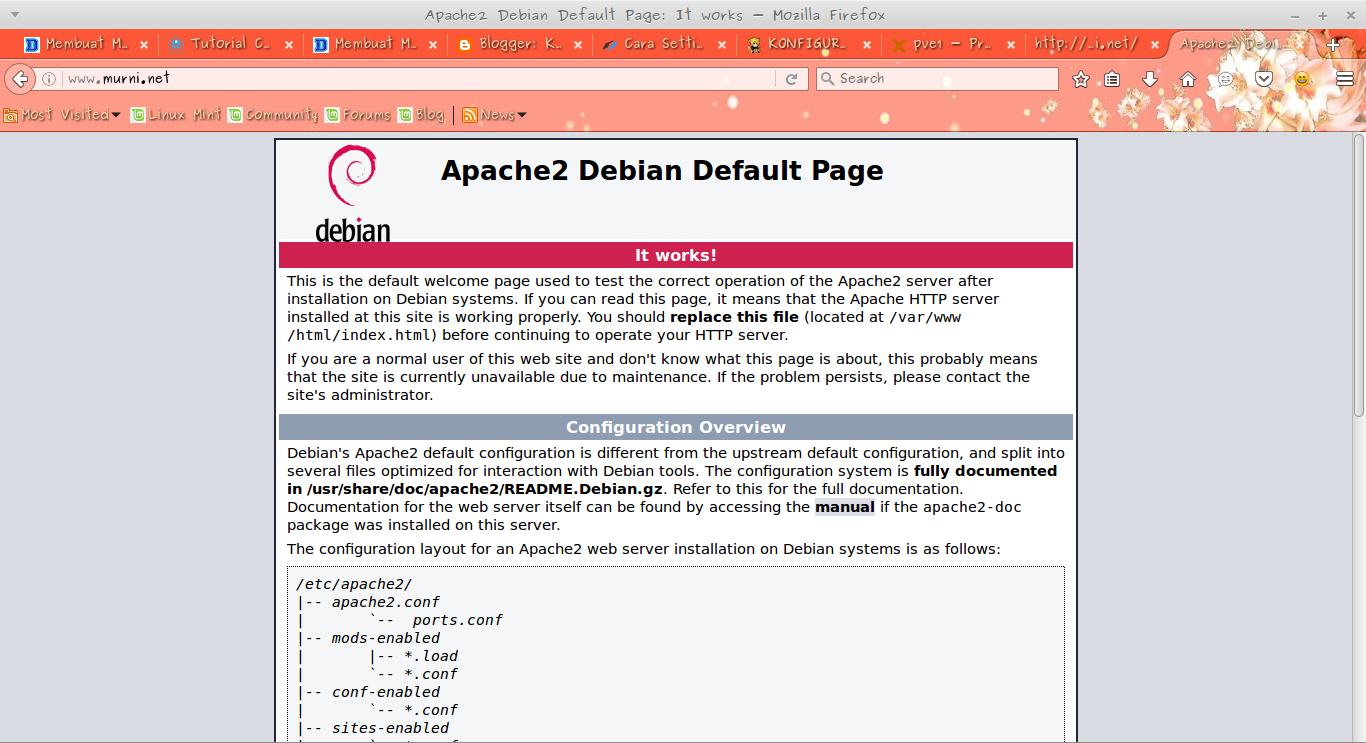The height and width of the screenshot is (743, 1366).
Task: Click the Apache2 Debian Default Page heading
Action: (x=662, y=171)
